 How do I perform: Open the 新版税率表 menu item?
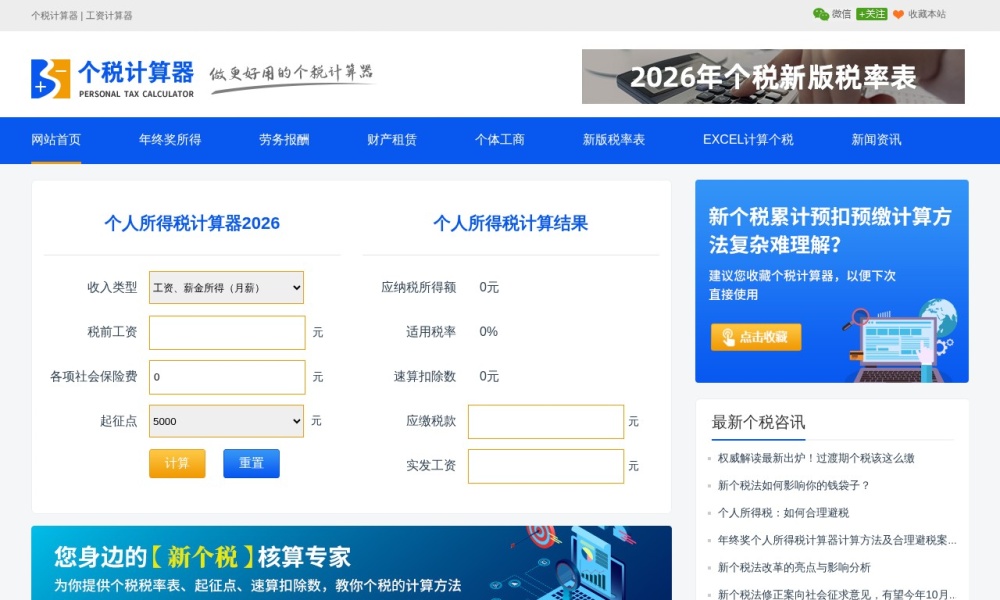tap(613, 140)
